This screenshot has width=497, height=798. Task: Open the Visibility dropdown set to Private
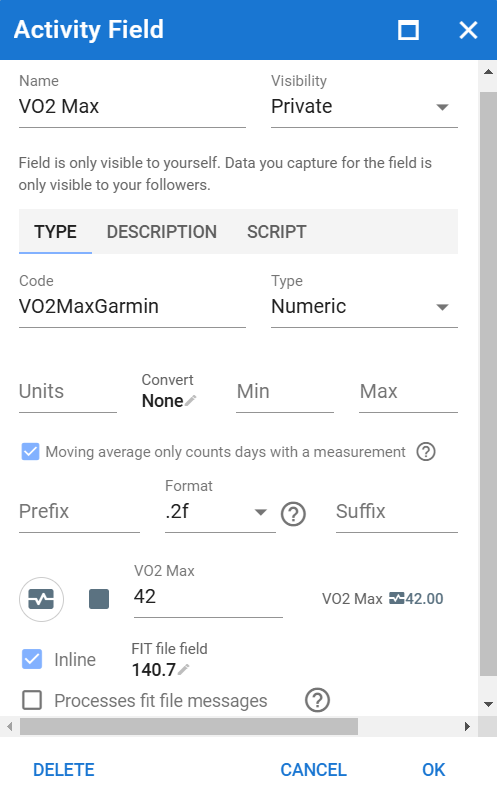[x=364, y=106]
